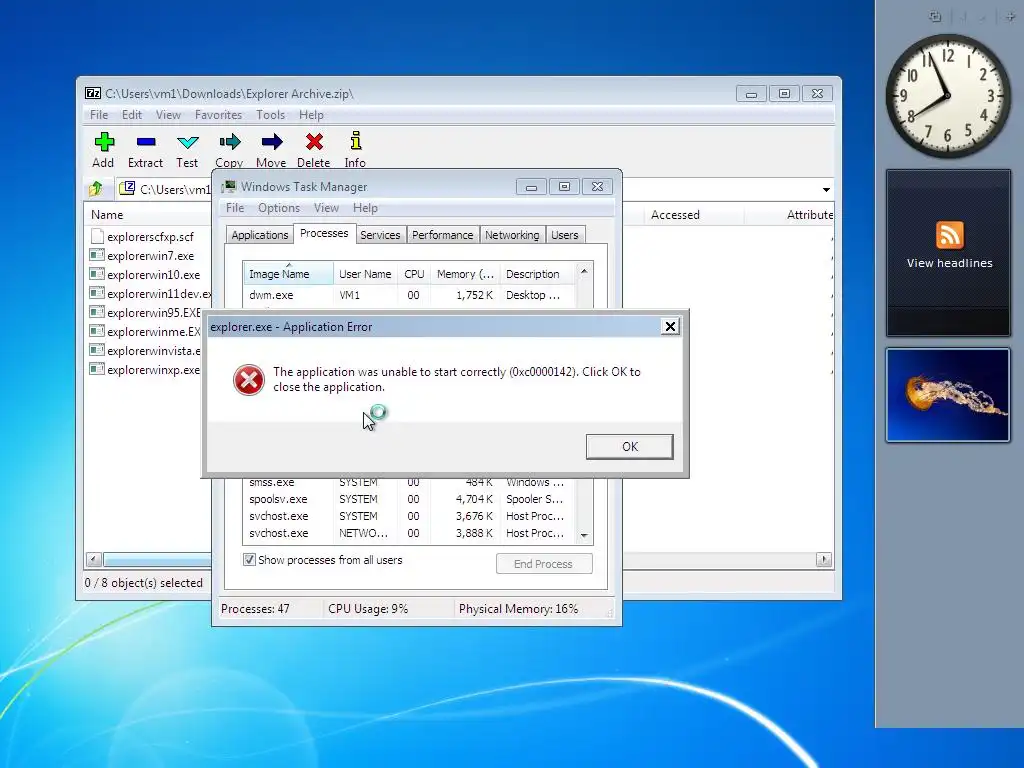Click OK in the Application Error dialog
The height and width of the screenshot is (768, 1024).
pos(630,447)
